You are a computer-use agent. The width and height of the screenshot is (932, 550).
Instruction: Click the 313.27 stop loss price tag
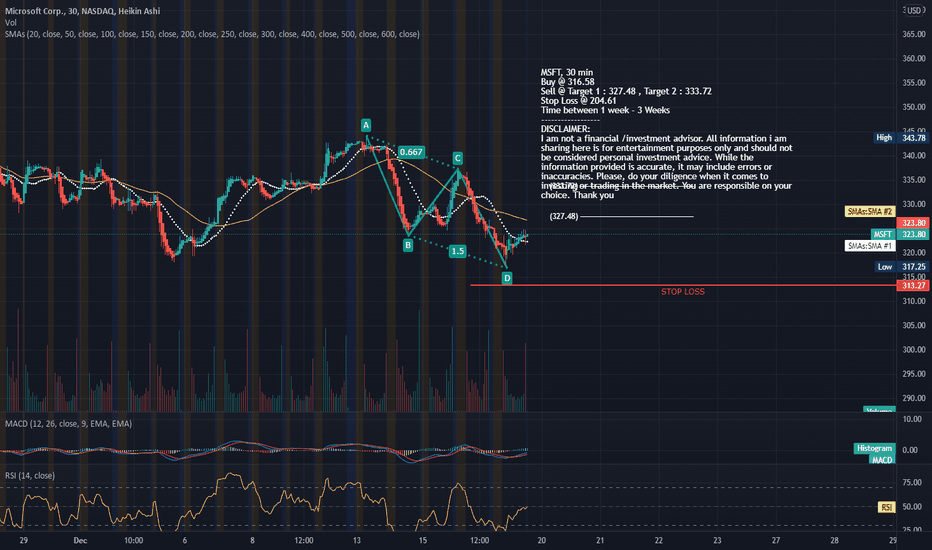coord(914,286)
